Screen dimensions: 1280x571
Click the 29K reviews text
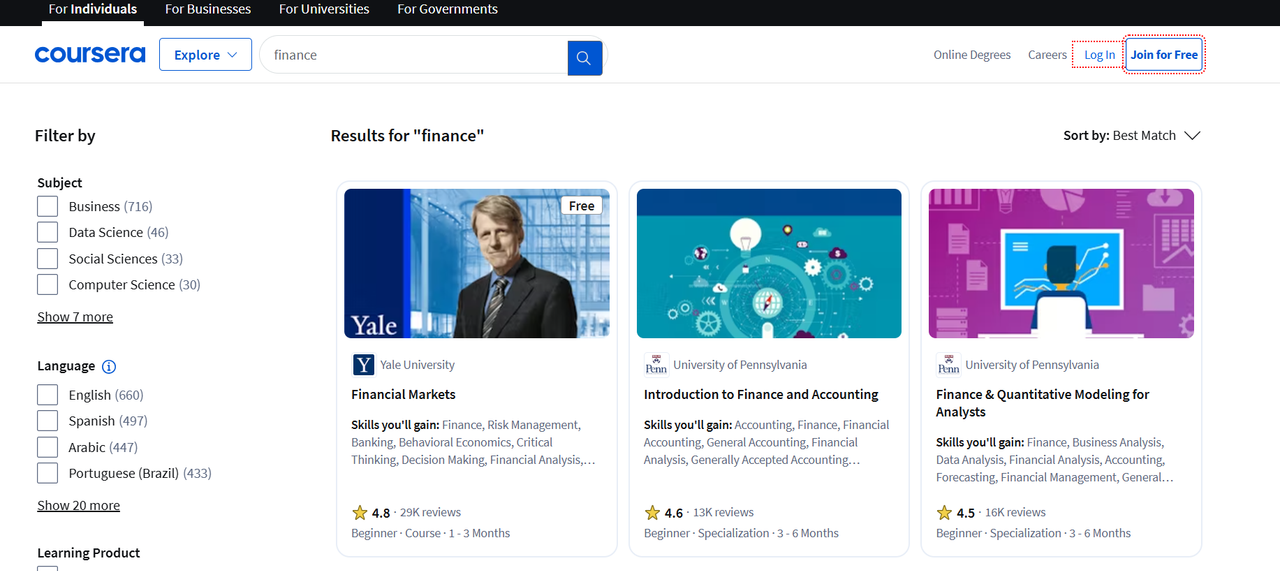[x=430, y=513]
